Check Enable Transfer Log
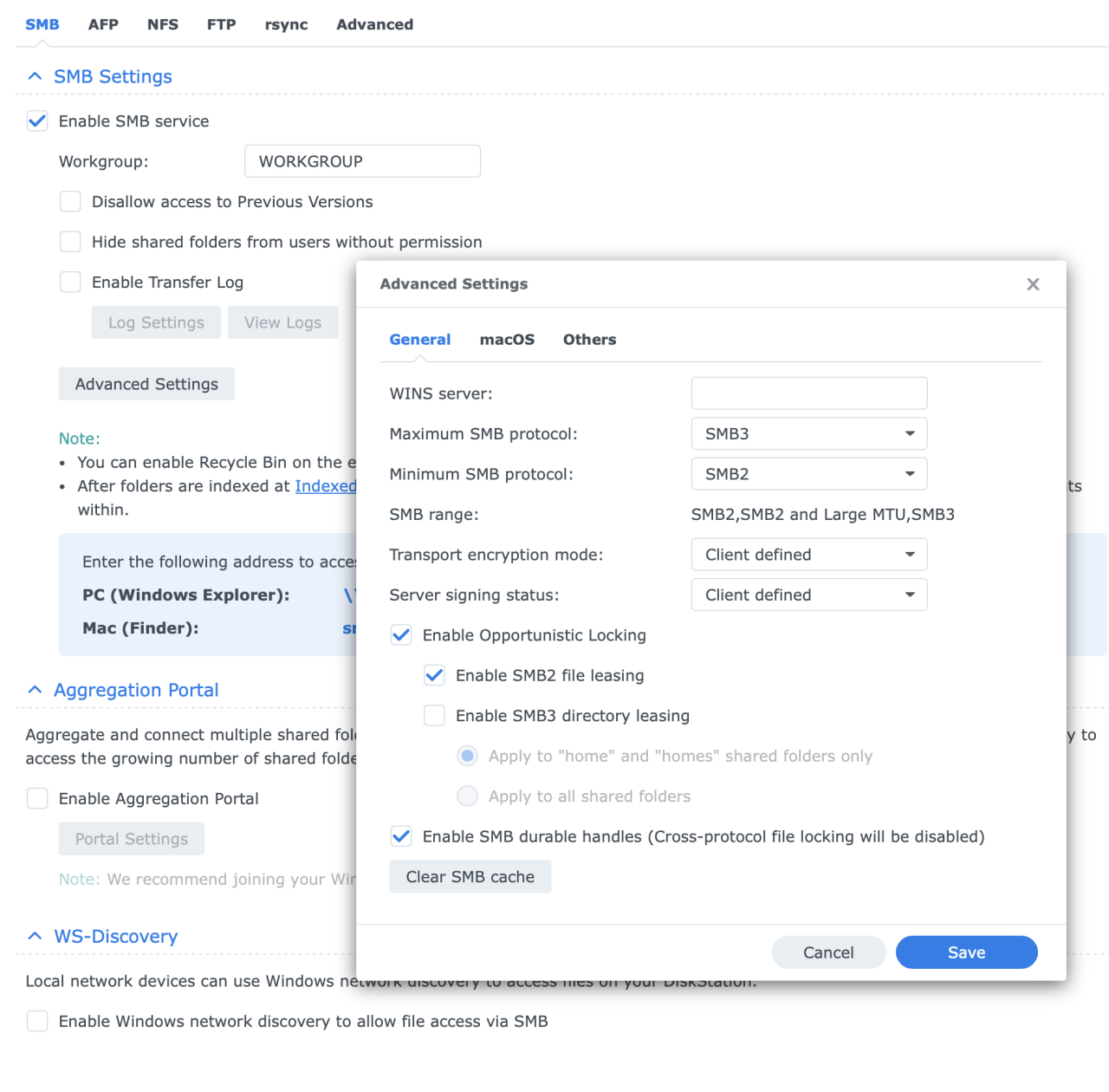The height and width of the screenshot is (1092, 1109). 70,282
